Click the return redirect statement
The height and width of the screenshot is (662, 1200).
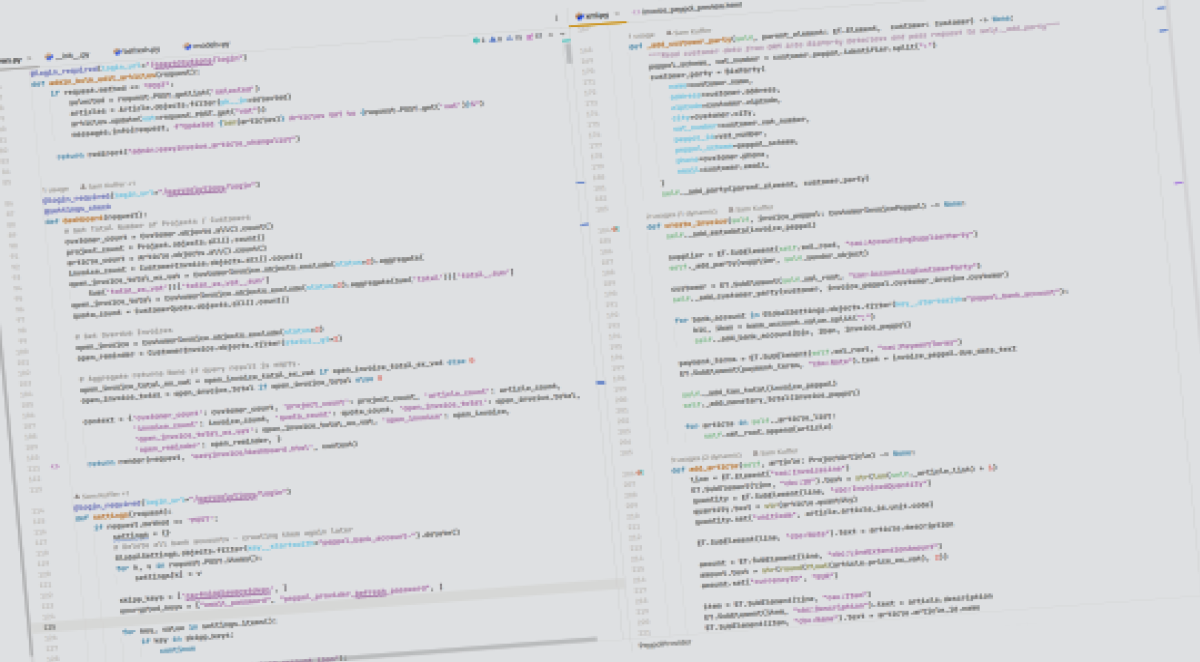[x=179, y=147]
